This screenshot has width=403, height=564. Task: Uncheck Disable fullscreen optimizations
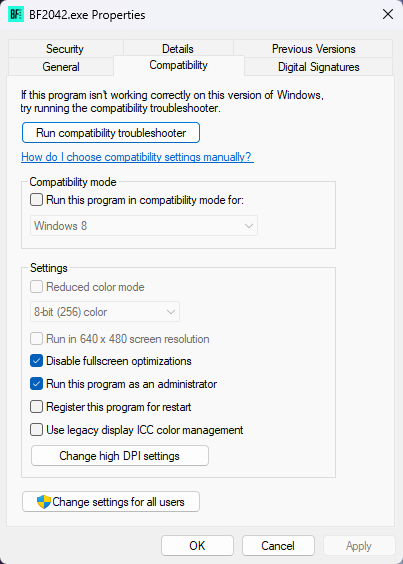(x=36, y=361)
